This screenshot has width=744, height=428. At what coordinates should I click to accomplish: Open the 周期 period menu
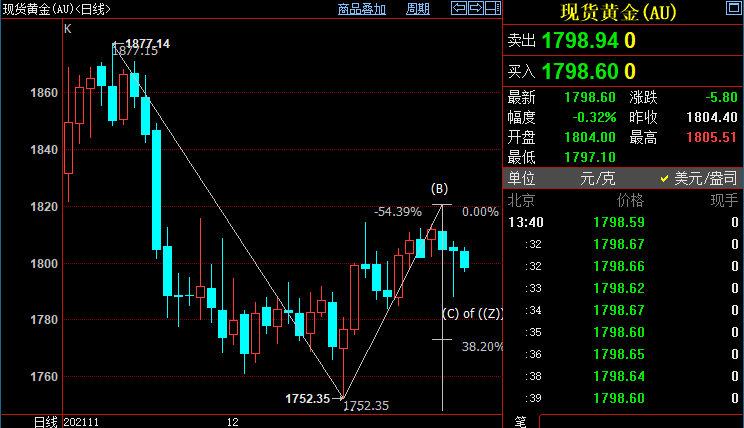point(418,9)
